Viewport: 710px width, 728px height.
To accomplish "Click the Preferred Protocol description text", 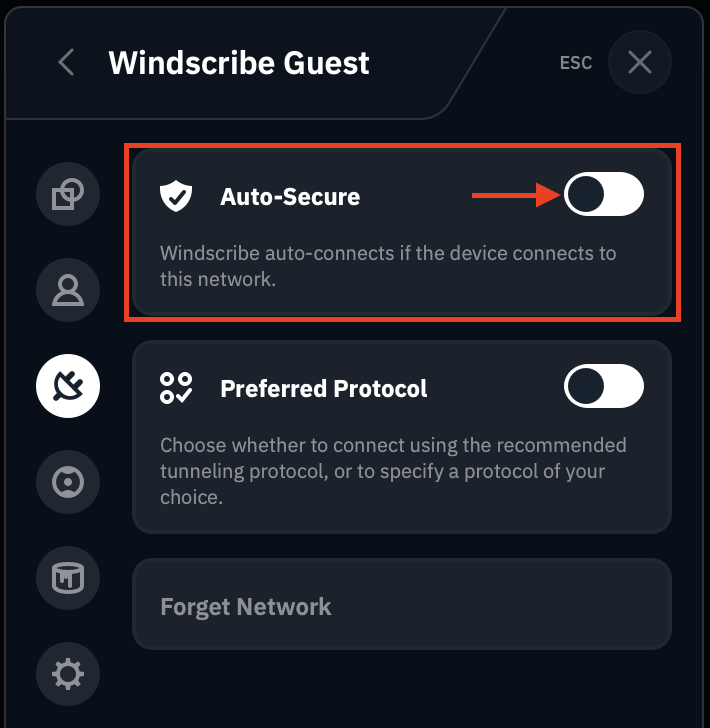I will coord(393,470).
